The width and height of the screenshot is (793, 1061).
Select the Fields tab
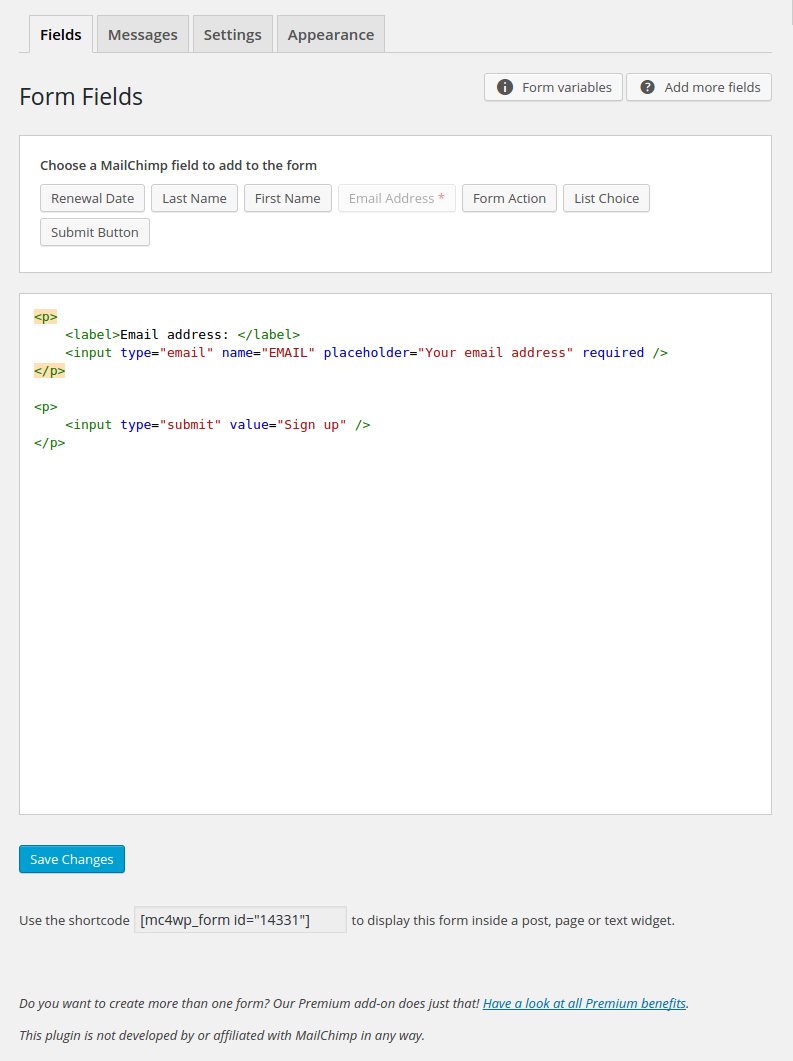coord(60,34)
